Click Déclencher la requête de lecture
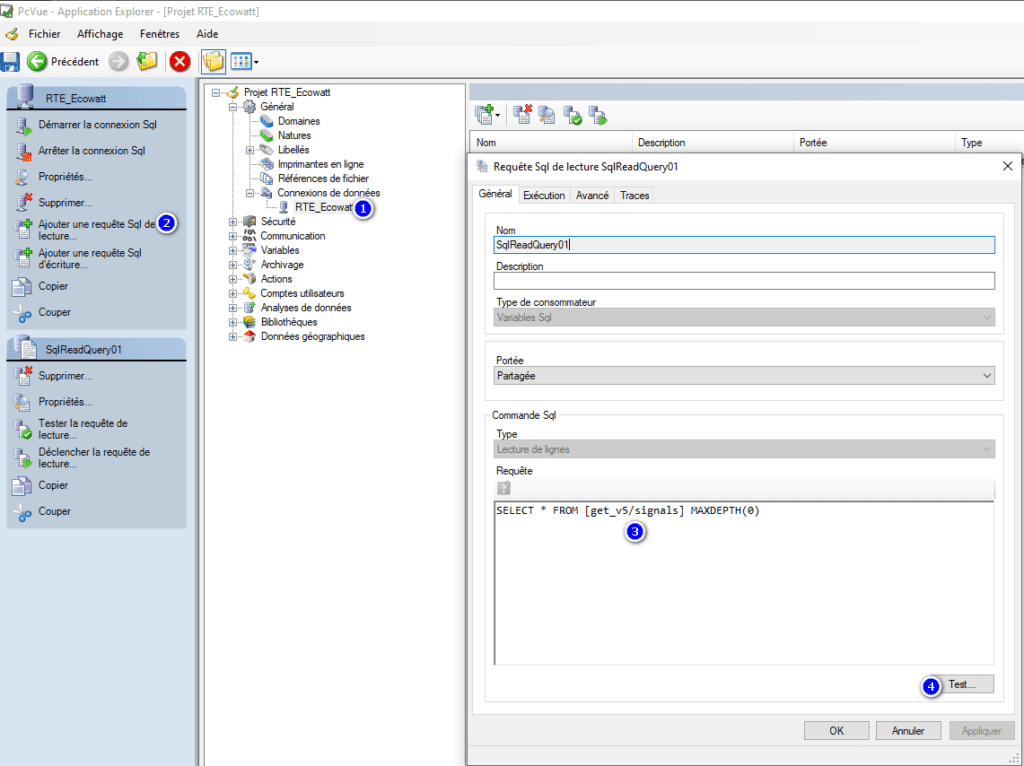 coord(93,458)
